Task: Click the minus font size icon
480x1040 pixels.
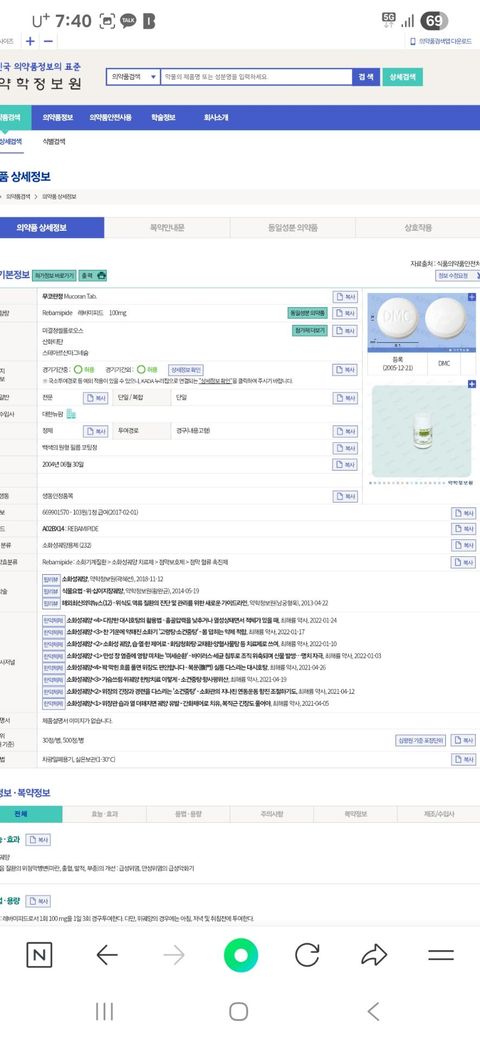Action: [x=48, y=41]
